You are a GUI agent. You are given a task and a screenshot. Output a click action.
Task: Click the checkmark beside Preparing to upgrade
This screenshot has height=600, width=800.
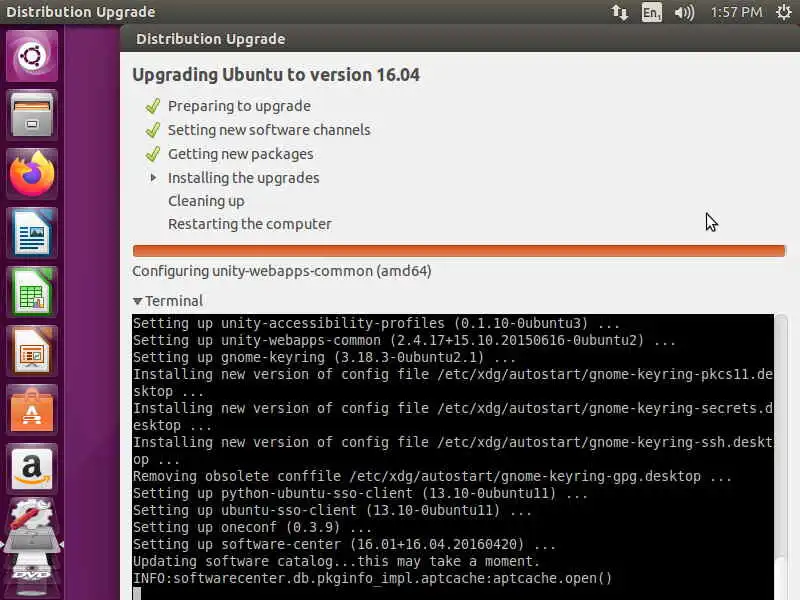tap(153, 106)
